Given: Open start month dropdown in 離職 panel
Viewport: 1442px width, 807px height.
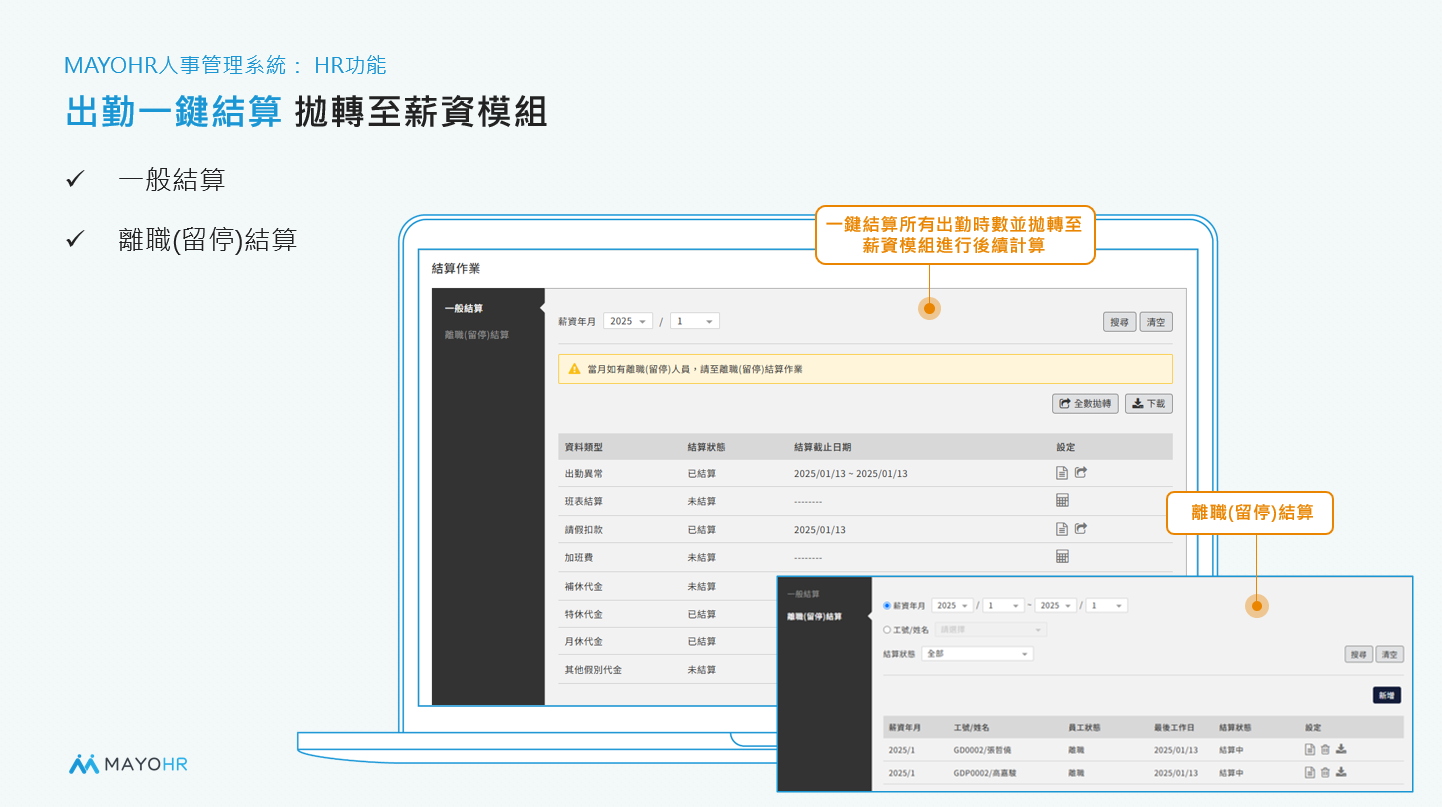Looking at the screenshot, I should pyautogui.click(x=1004, y=606).
